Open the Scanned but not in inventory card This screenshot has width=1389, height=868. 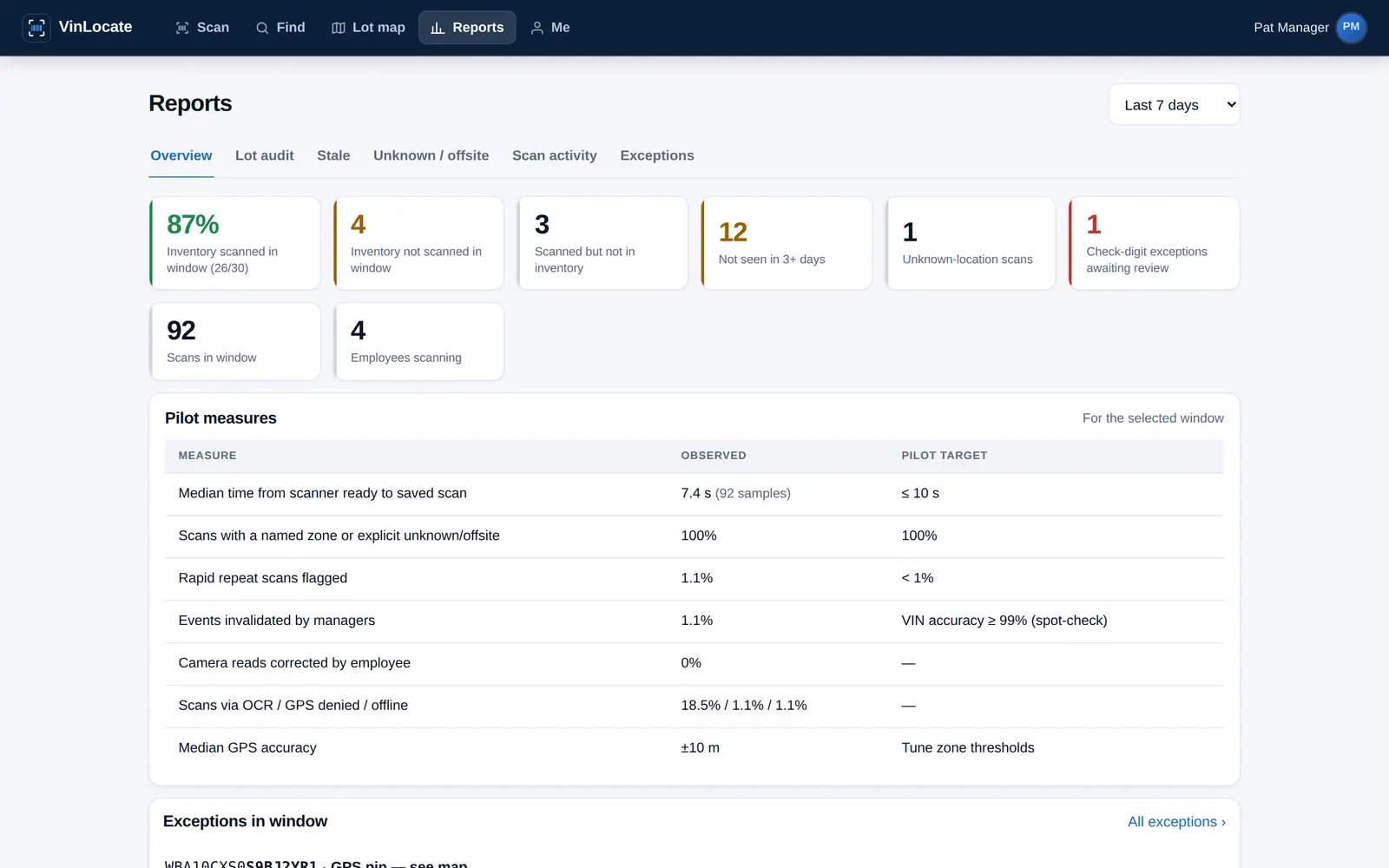coord(603,243)
